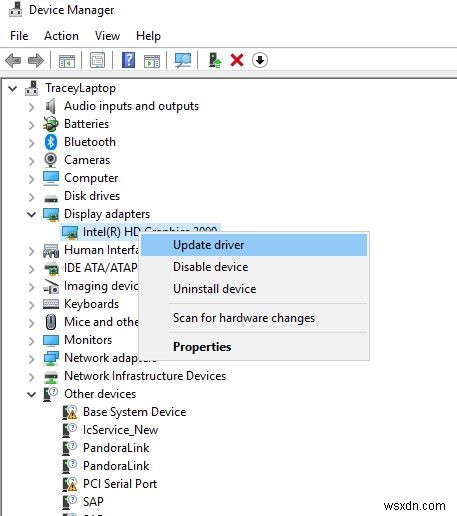457x516 pixels.
Task: Expand the Batteries chevron
Action: [x=31, y=125]
